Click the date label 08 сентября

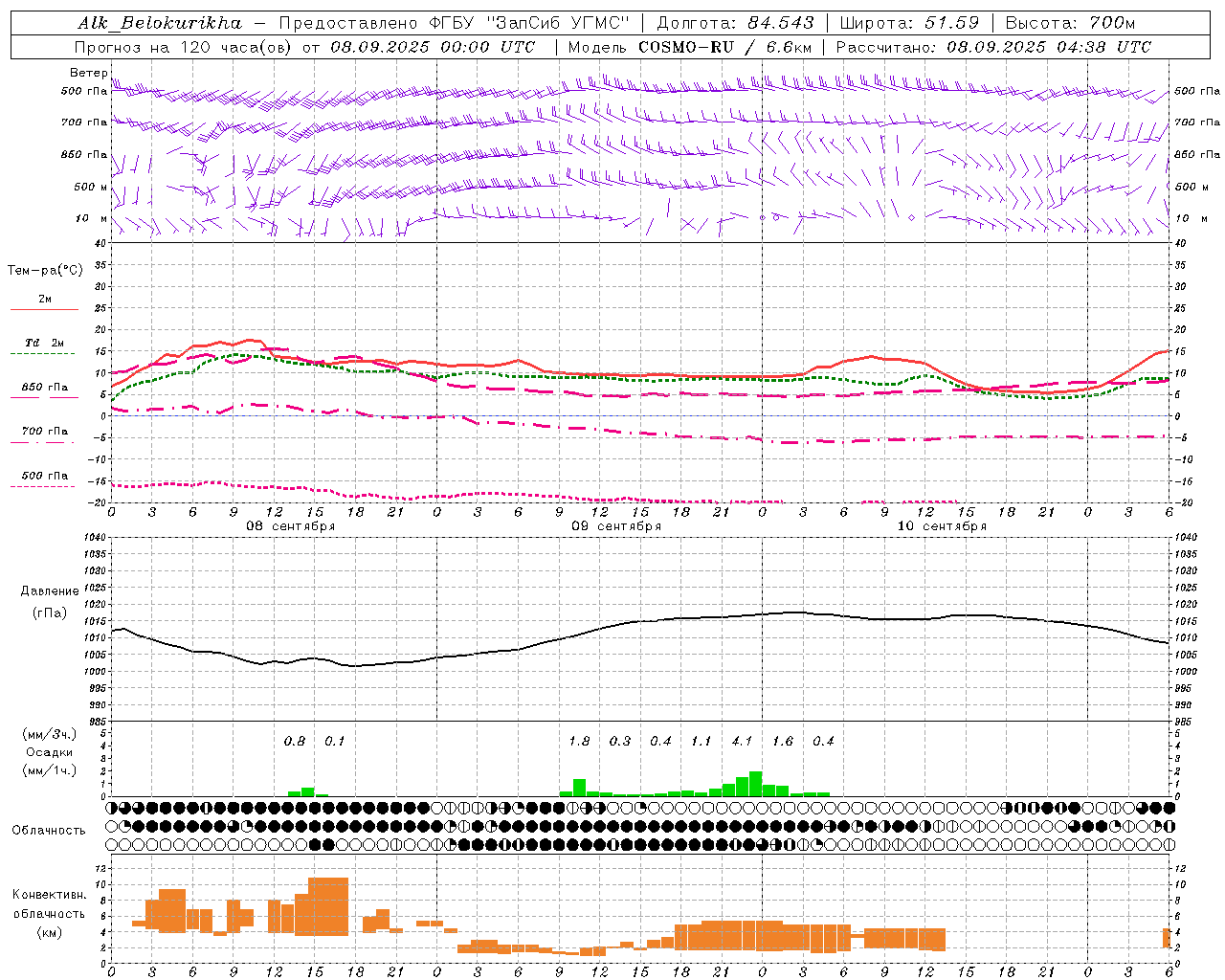click(x=291, y=526)
